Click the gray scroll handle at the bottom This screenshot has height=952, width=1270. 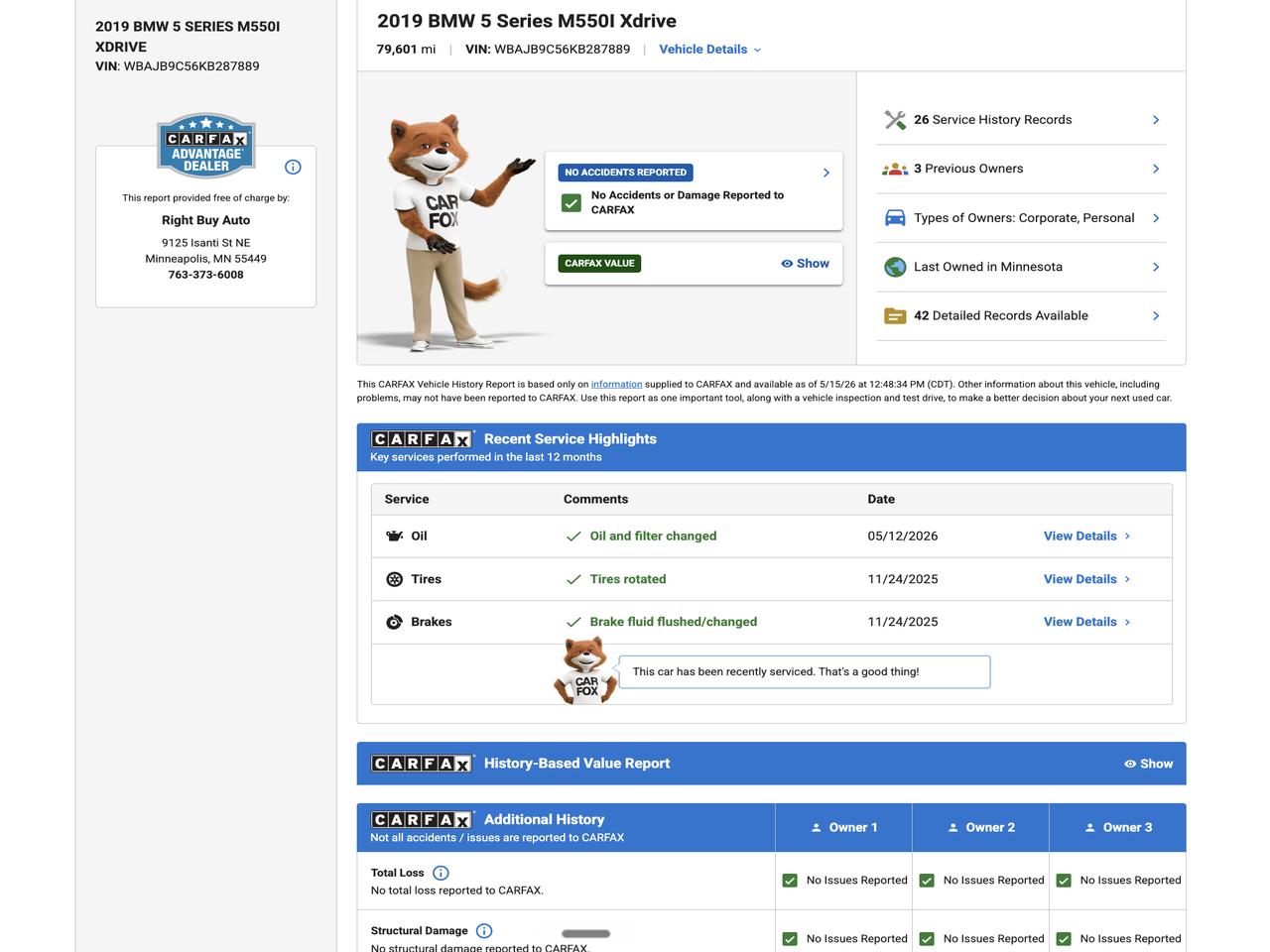tap(585, 934)
